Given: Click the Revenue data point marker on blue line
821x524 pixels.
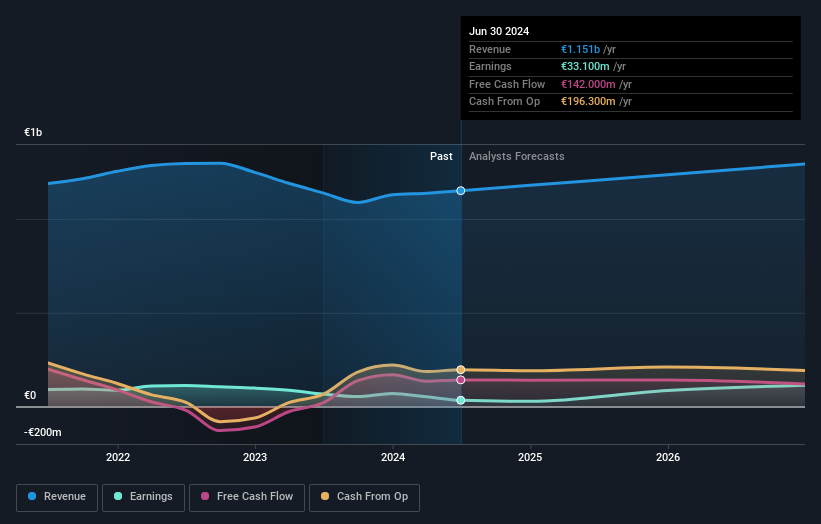Looking at the screenshot, I should [x=461, y=191].
